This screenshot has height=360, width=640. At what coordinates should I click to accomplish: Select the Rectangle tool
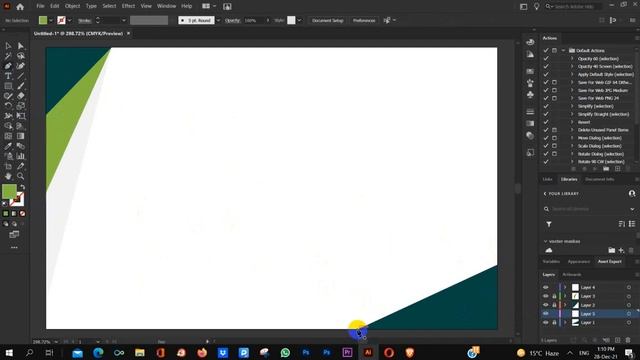coord(8,86)
